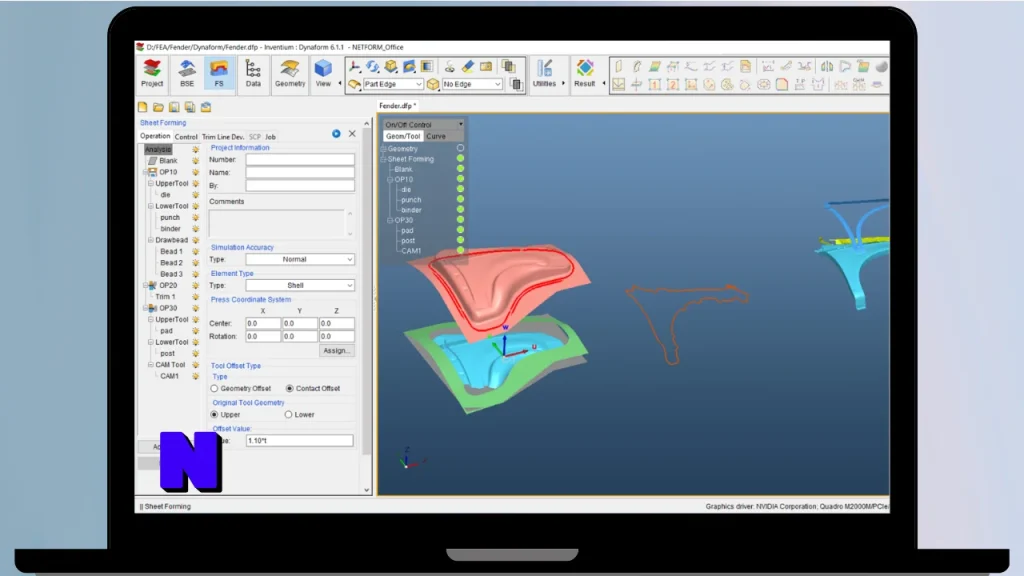Image resolution: width=1024 pixels, height=576 pixels.
Task: Click the blue run icon in Sheet Forming
Action: click(x=336, y=134)
